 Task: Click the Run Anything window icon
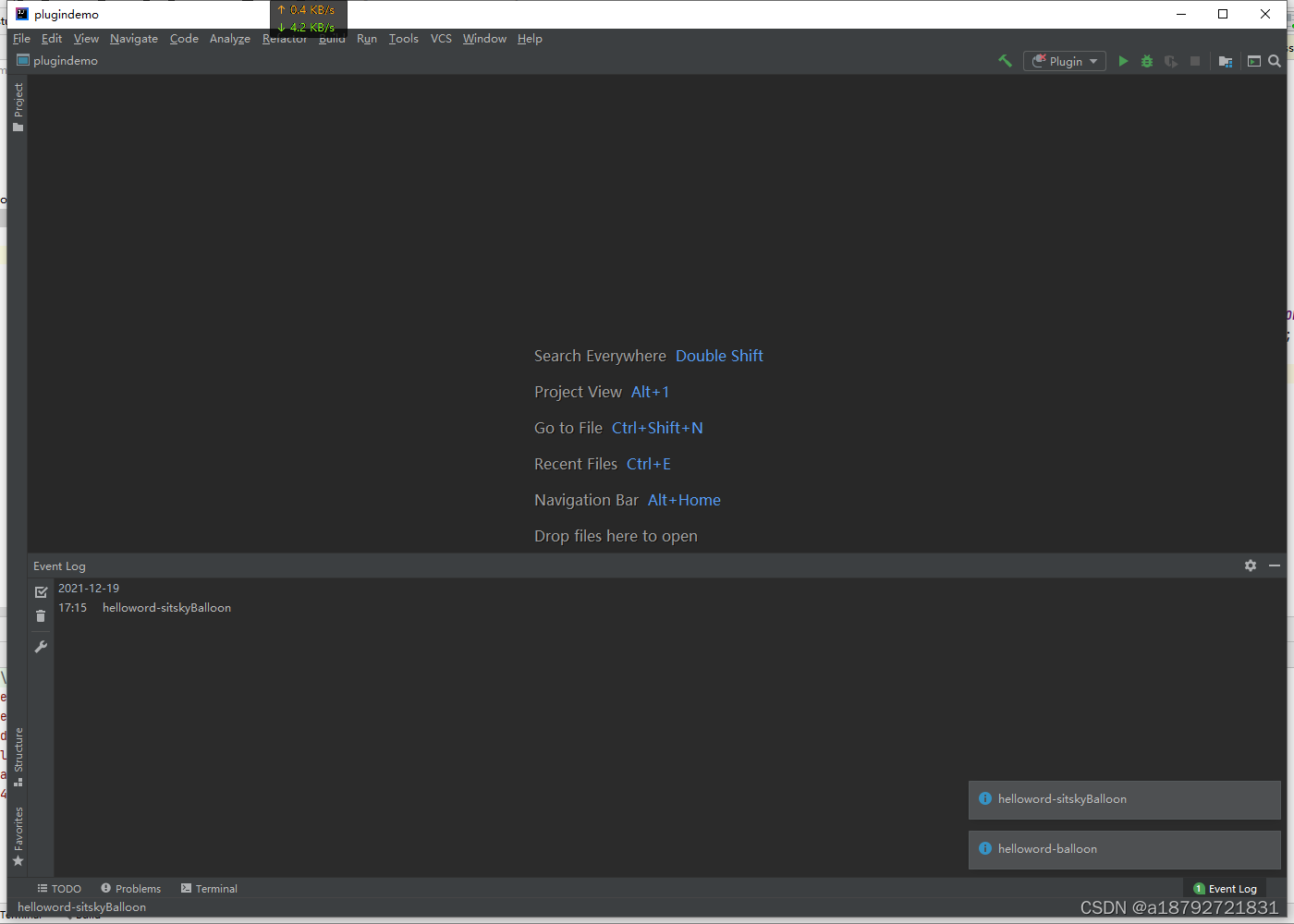coord(1254,61)
